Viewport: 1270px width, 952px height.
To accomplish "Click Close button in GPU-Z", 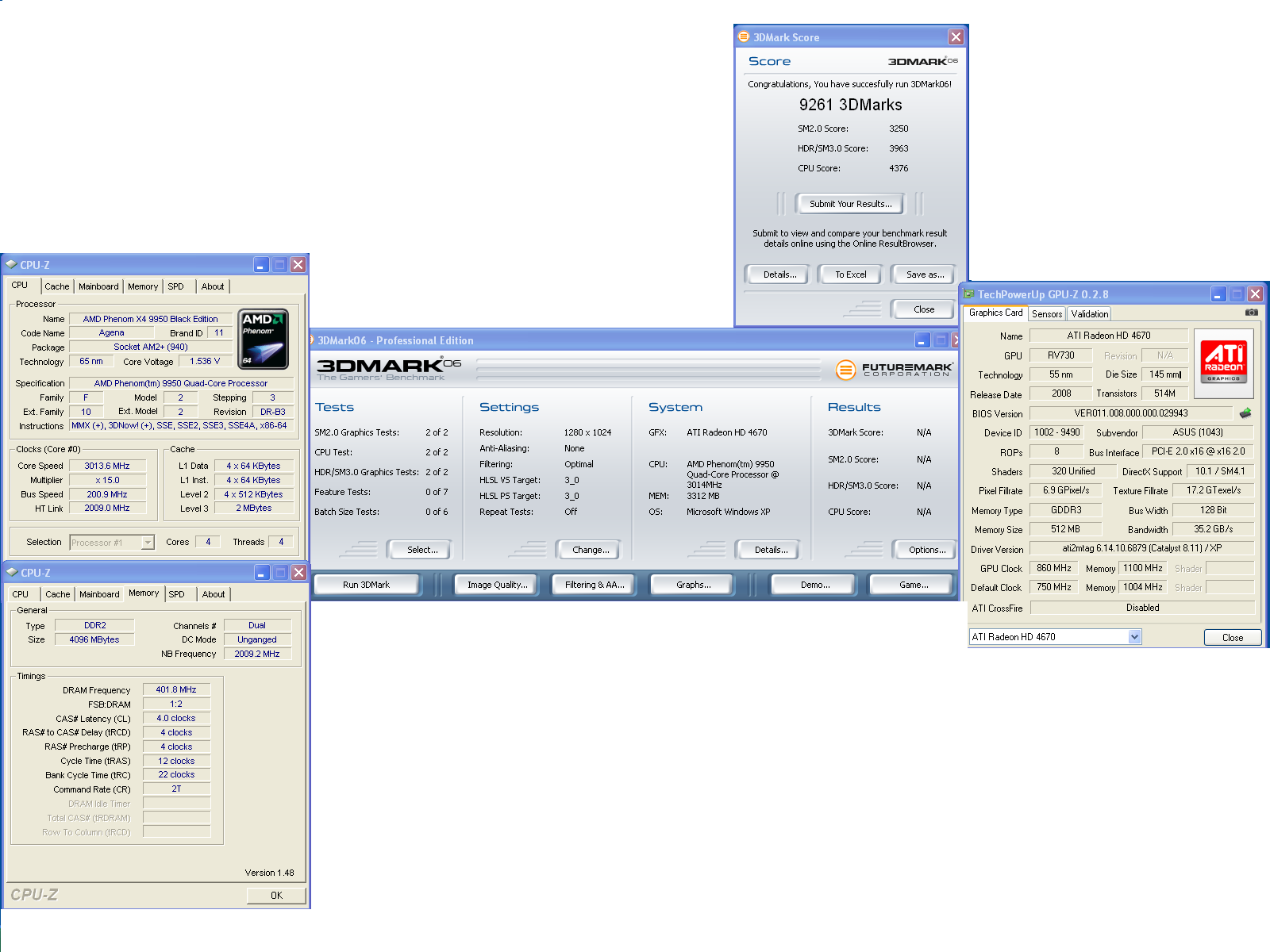I will click(1232, 637).
